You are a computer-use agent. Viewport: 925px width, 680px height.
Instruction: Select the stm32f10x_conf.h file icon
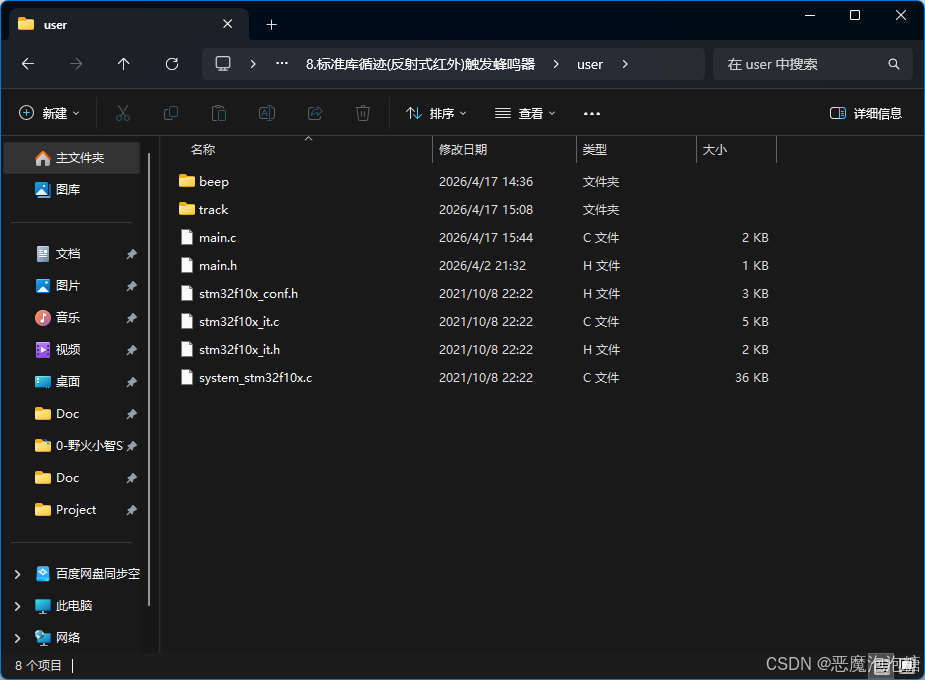pos(187,293)
